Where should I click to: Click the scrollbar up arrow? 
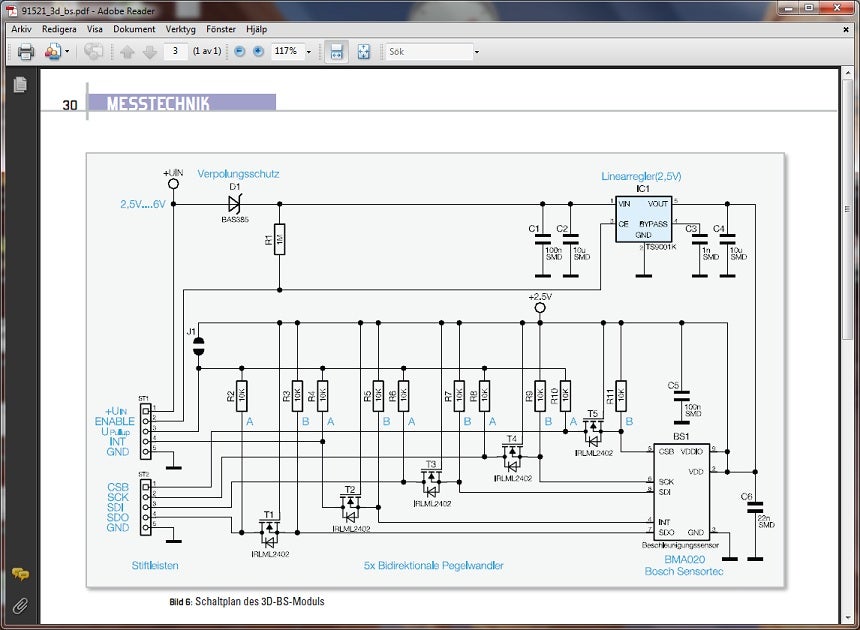pos(847,73)
